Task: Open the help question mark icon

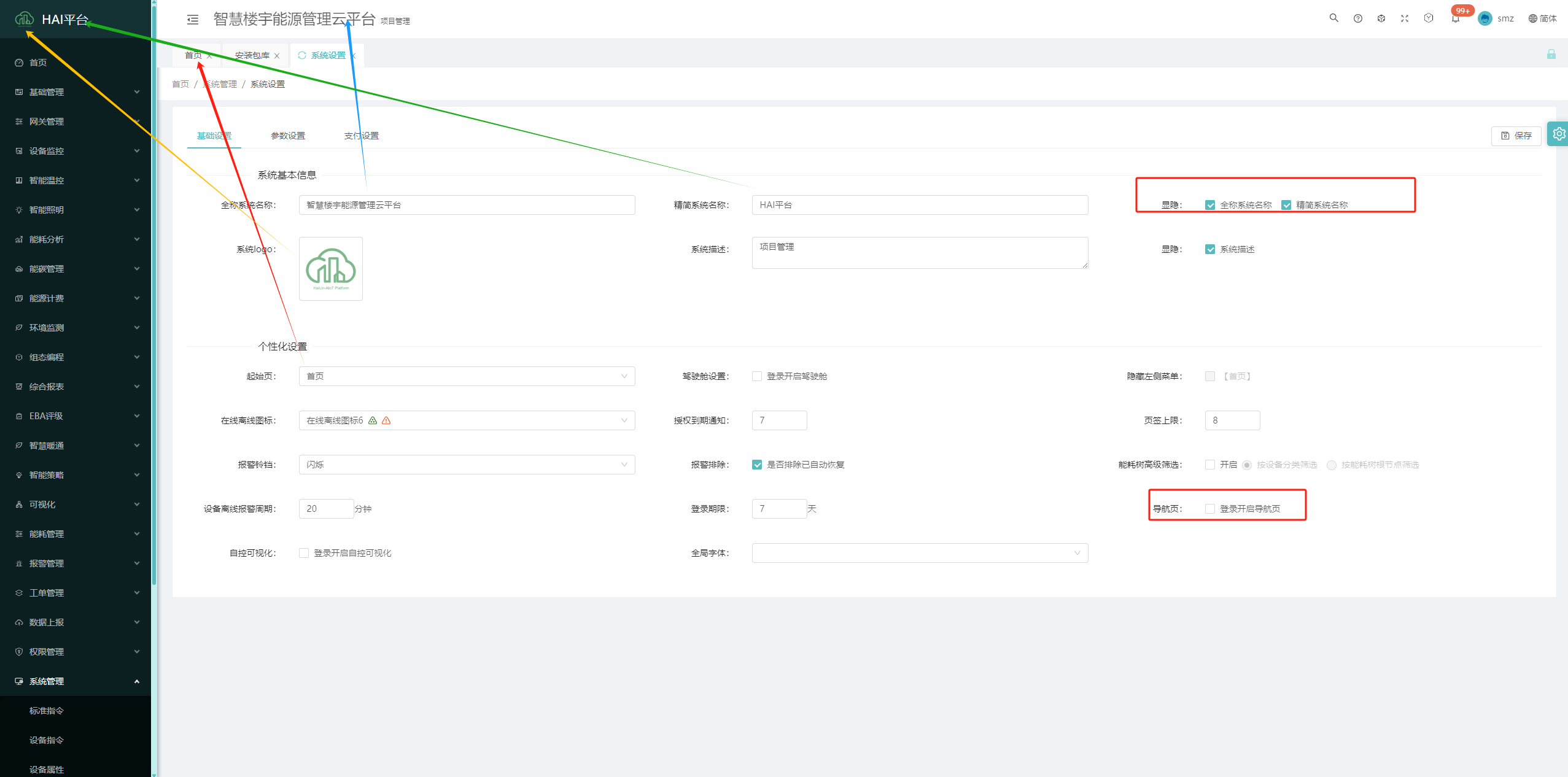Action: pos(1358,18)
